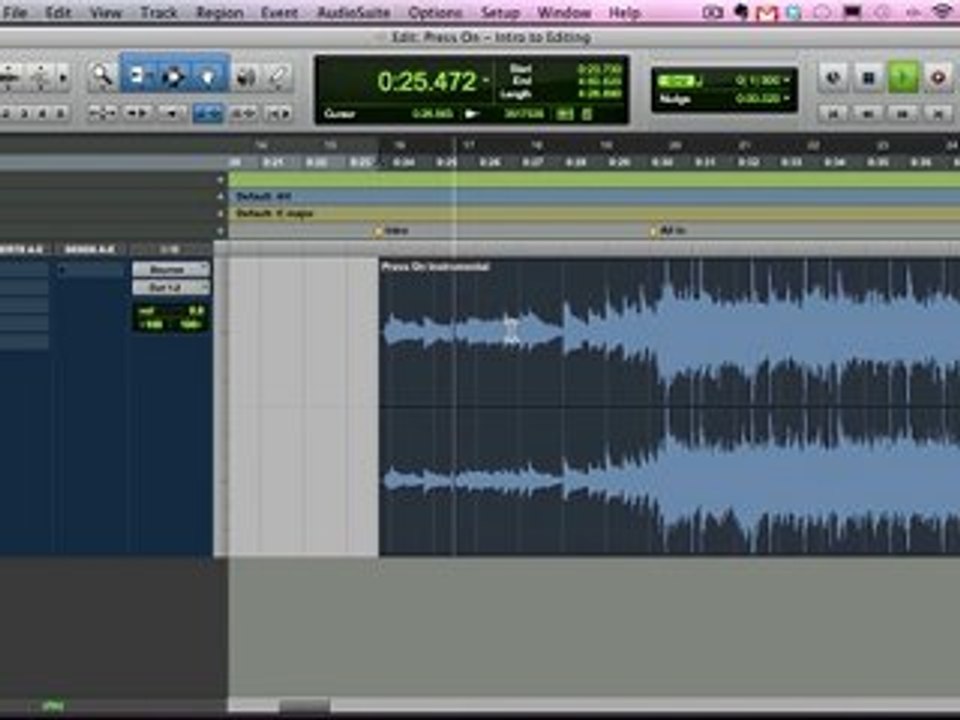Open the AudioSuite menu
The height and width of the screenshot is (720, 960).
(x=353, y=12)
